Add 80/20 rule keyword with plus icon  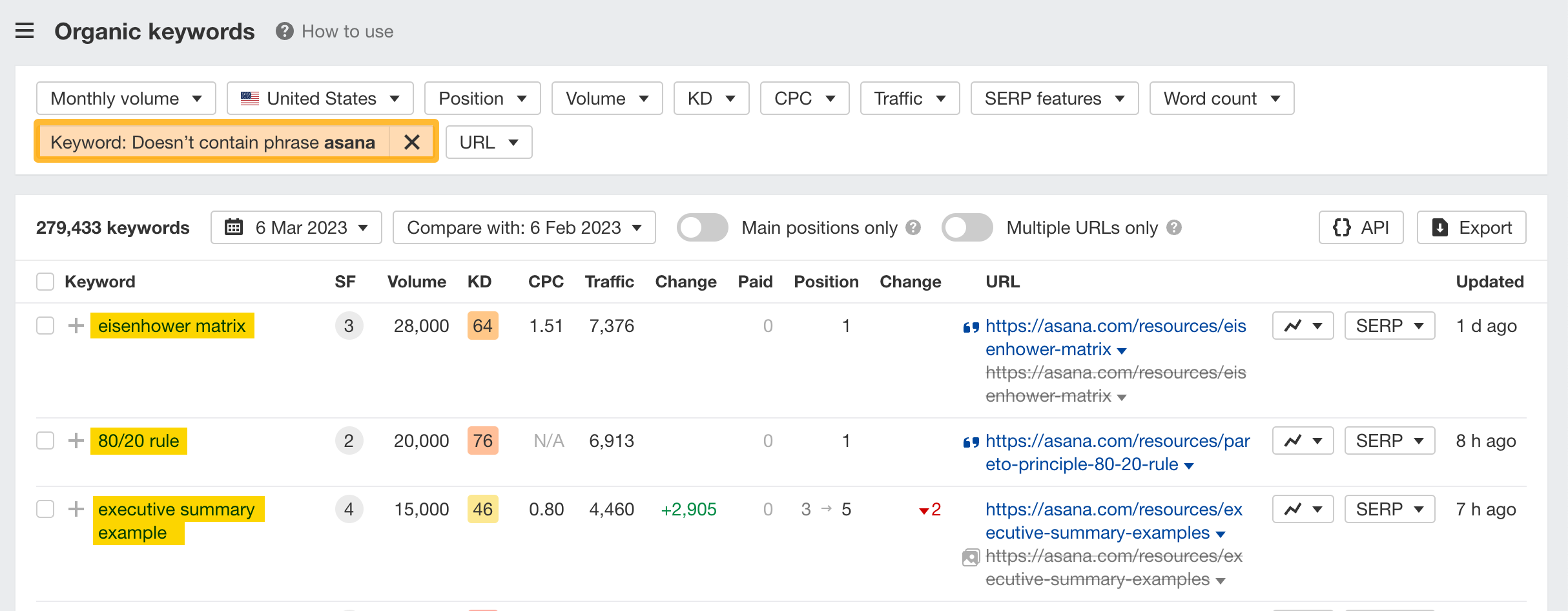[76, 440]
